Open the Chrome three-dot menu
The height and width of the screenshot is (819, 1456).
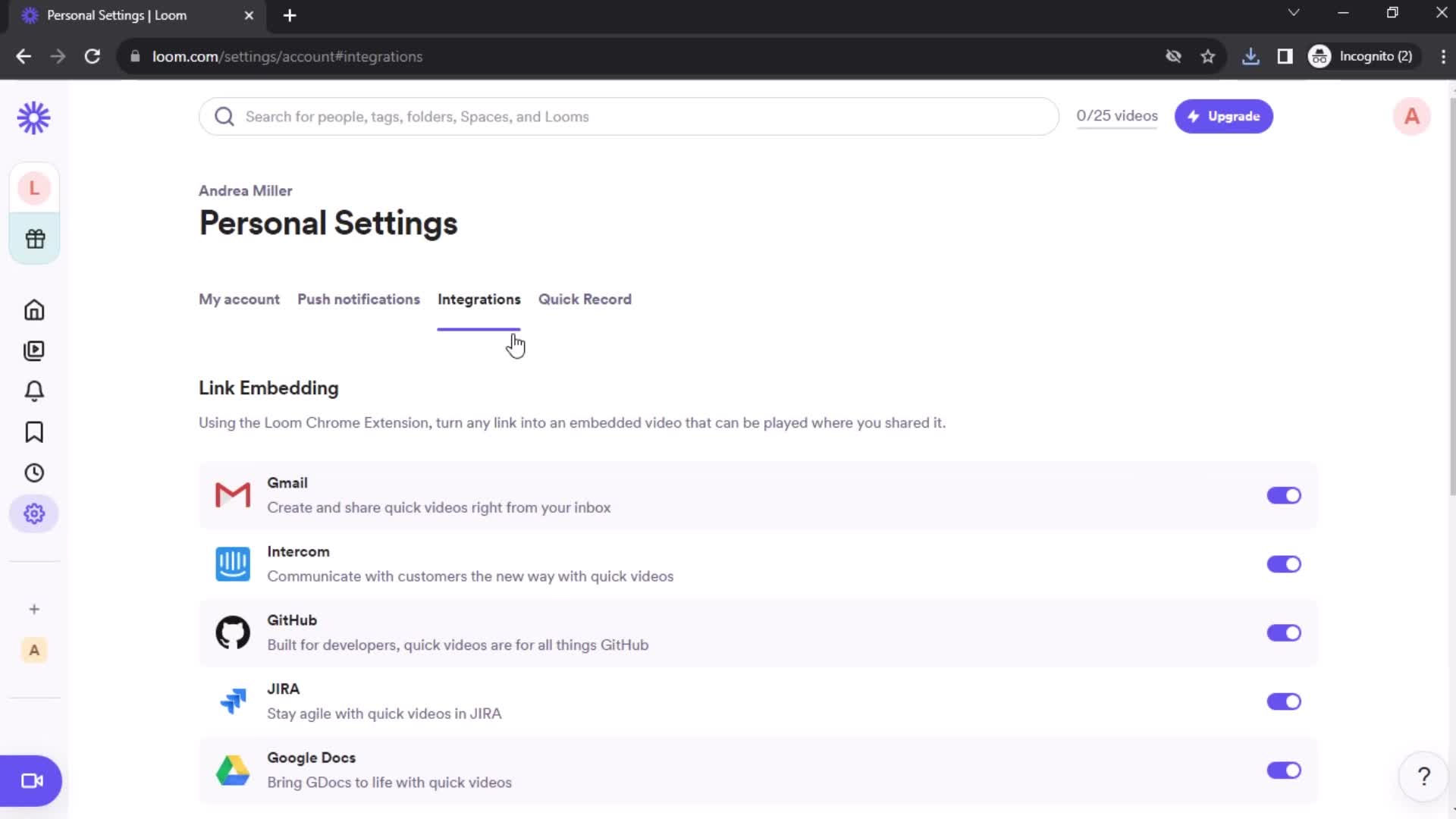coord(1442,56)
